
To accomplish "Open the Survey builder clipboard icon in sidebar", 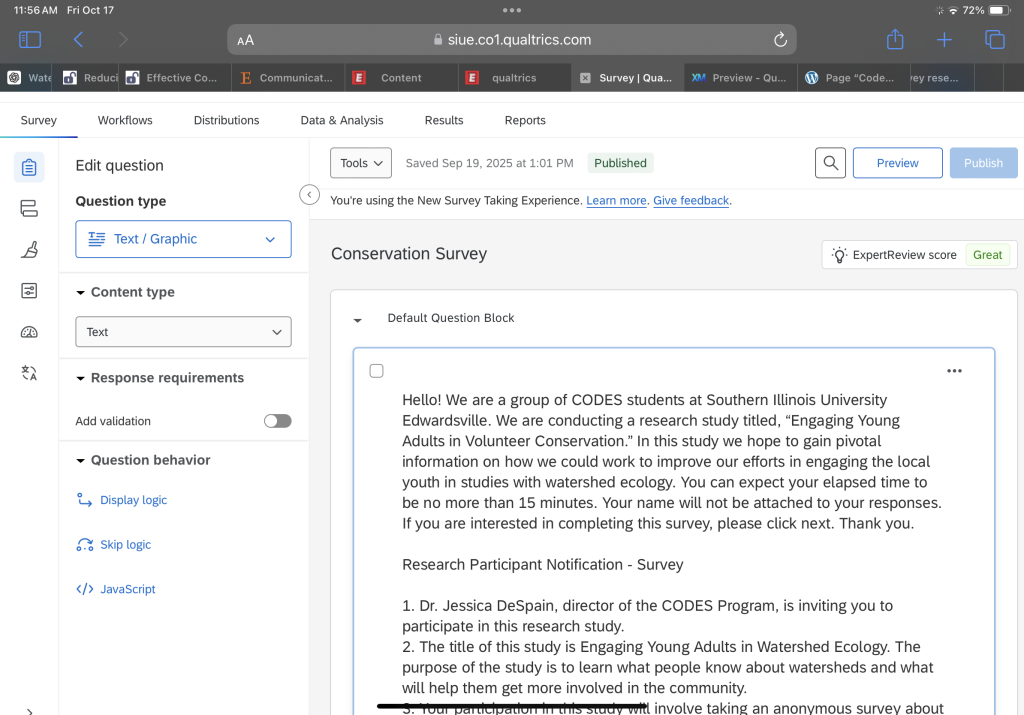I will 29,167.
